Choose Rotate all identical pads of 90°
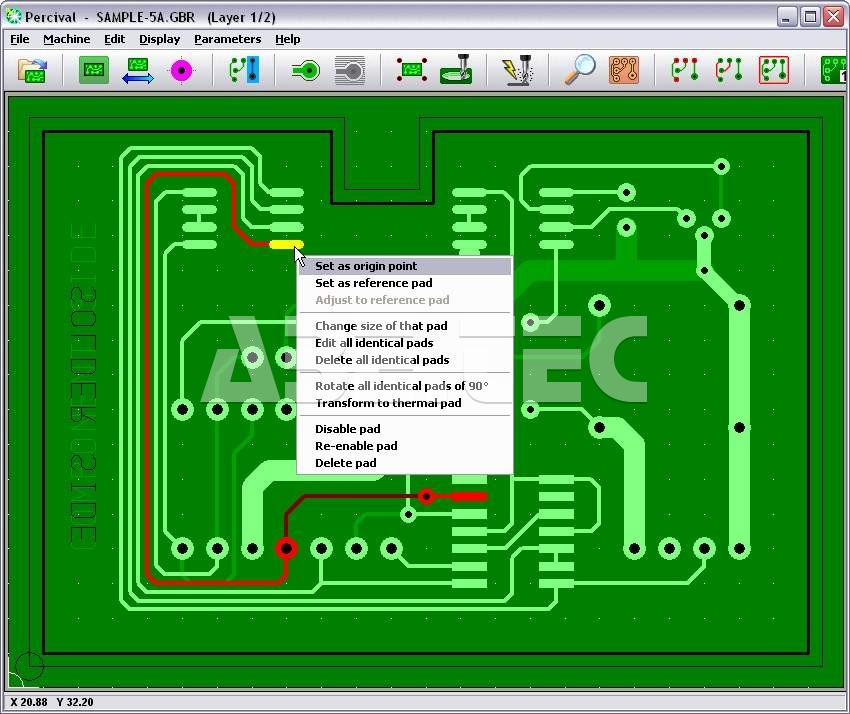 (x=405, y=386)
